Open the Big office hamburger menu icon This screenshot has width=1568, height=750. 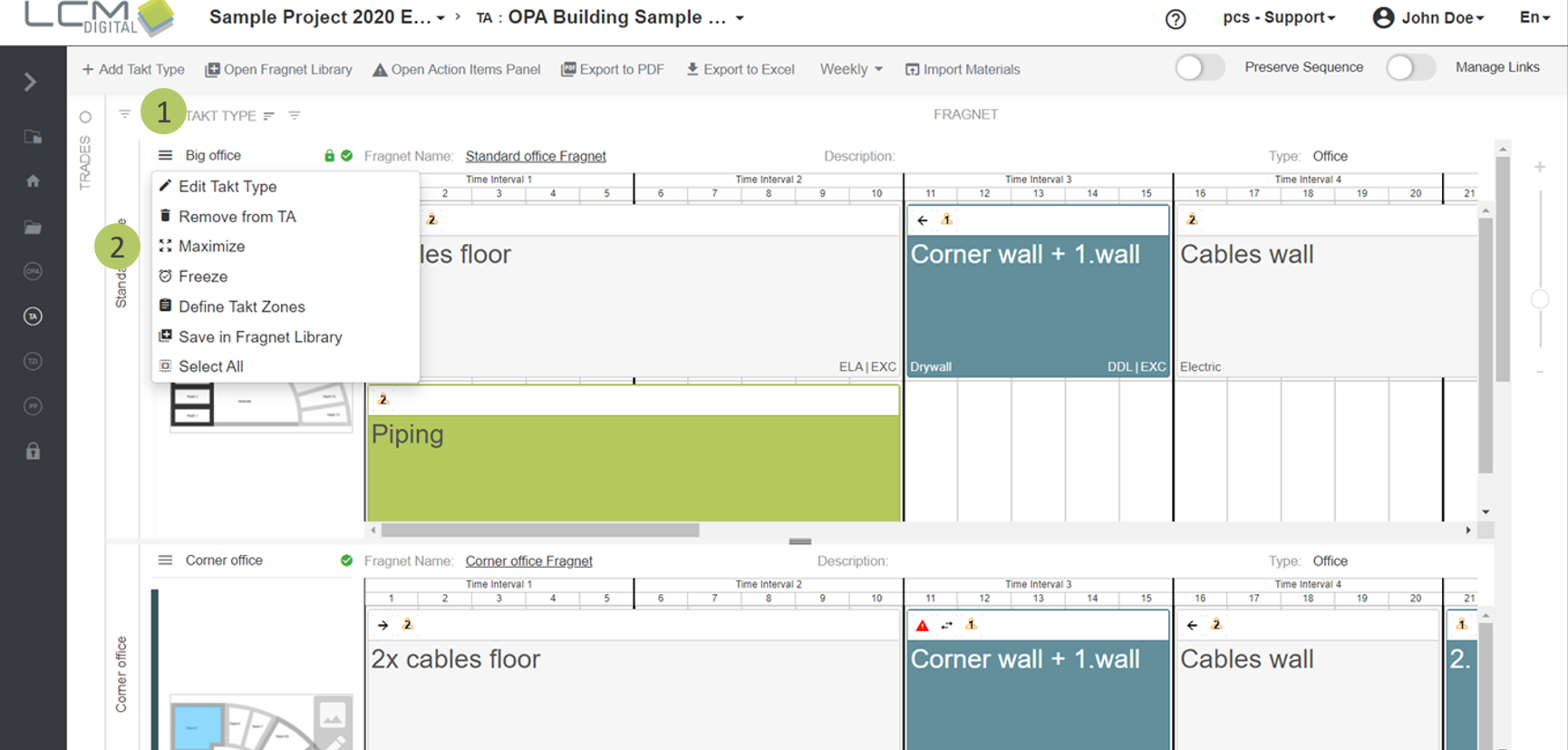pos(165,155)
